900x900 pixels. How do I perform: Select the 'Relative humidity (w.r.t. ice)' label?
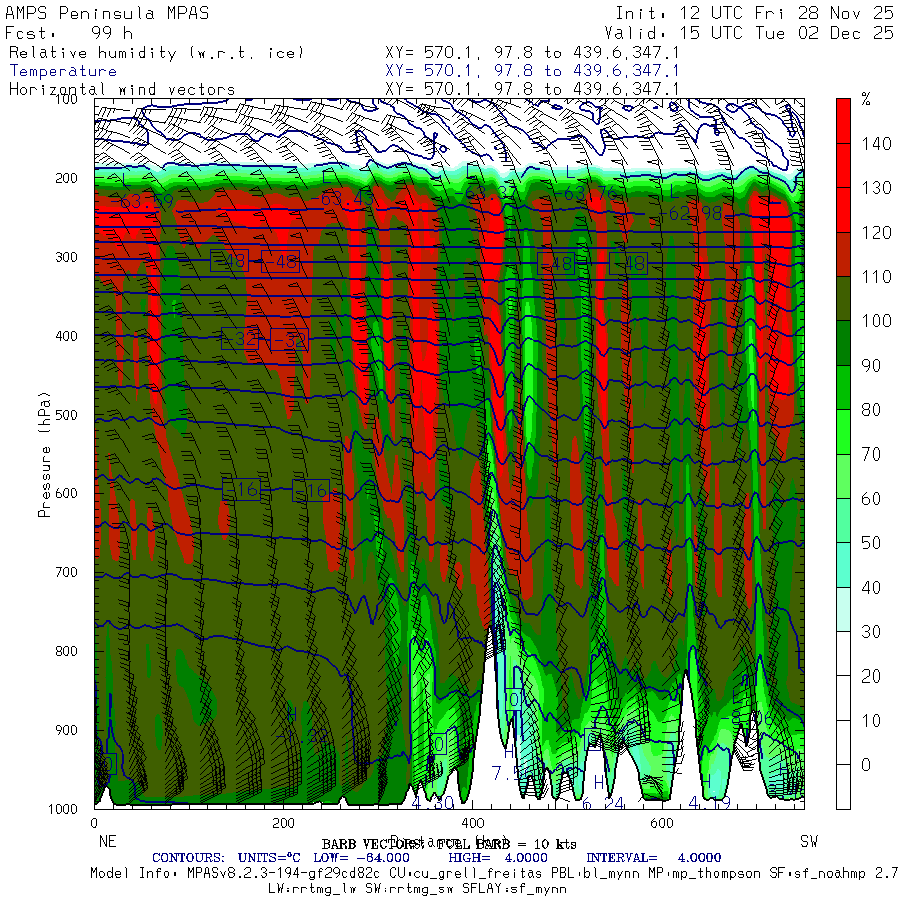[x=156, y=53]
